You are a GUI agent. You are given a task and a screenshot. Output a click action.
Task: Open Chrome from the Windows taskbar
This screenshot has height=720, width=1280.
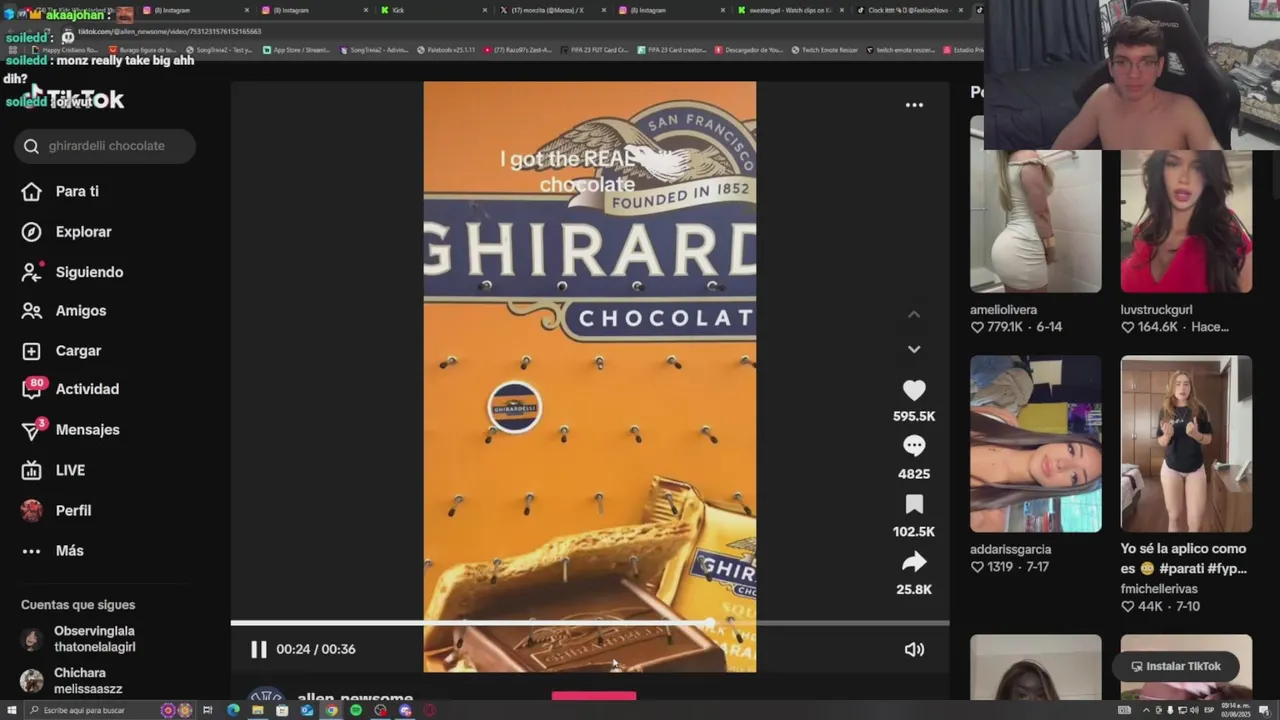pyautogui.click(x=331, y=710)
